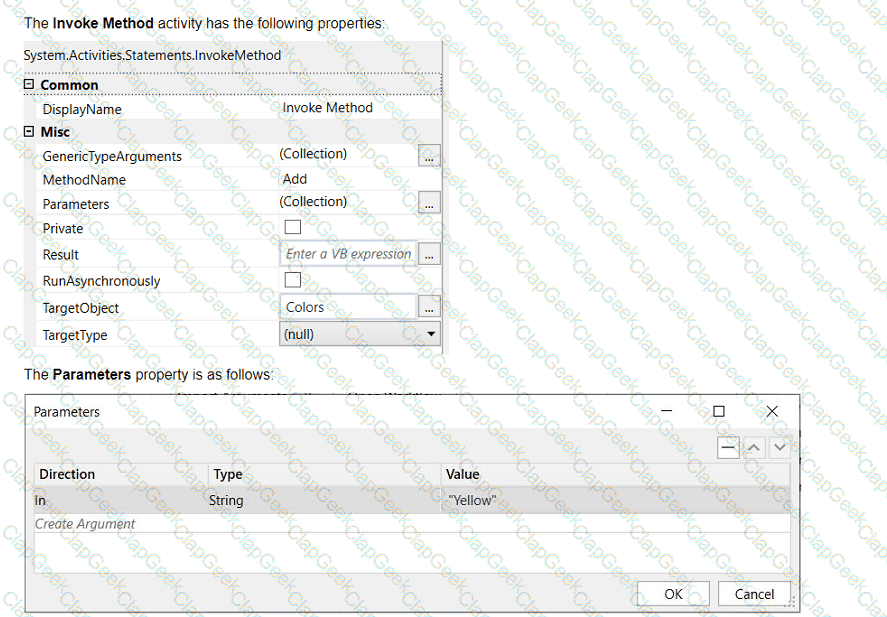Click the TargetType property label

pyautogui.click(x=75, y=335)
